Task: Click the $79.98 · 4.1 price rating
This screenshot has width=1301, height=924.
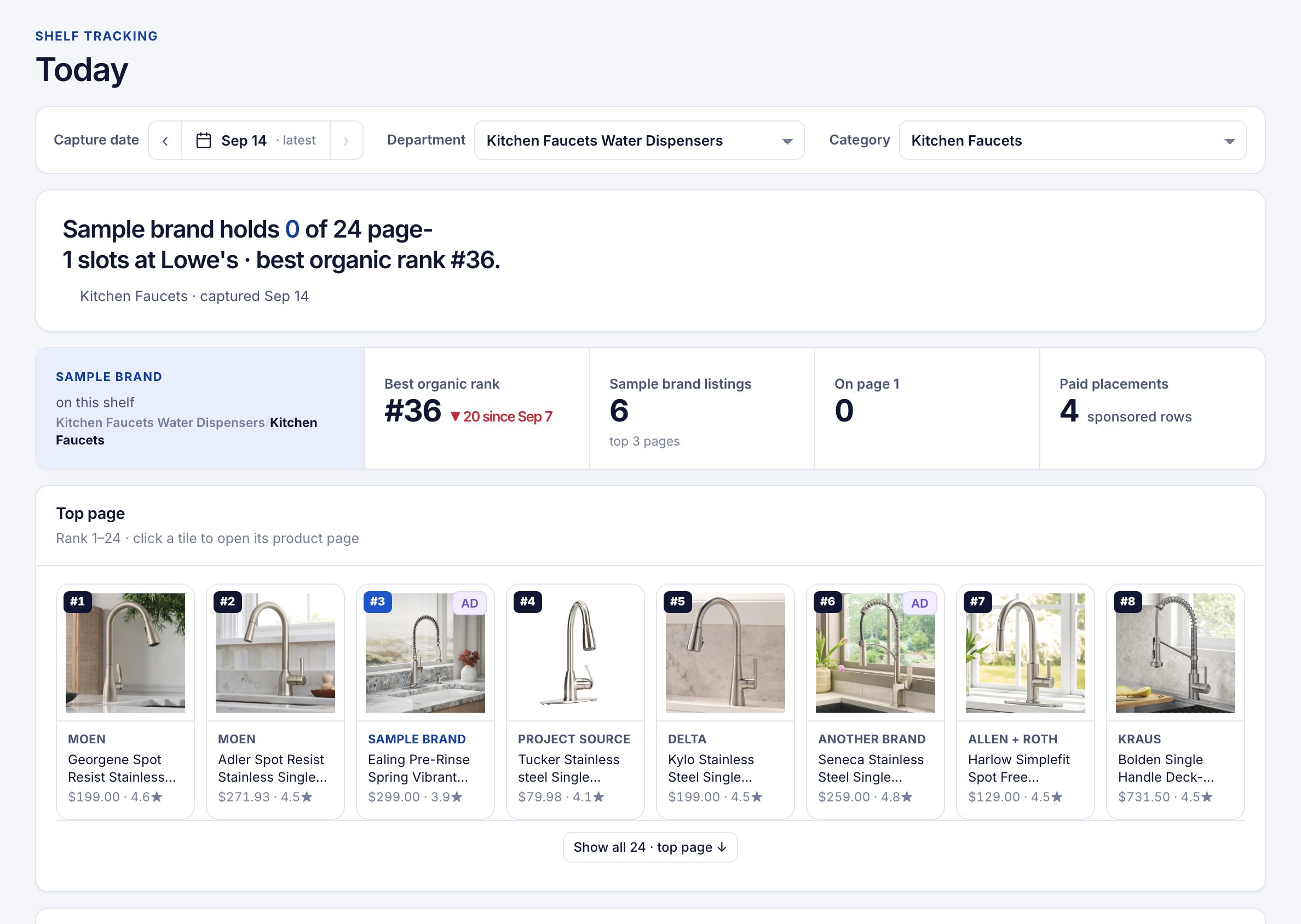Action: (x=561, y=796)
